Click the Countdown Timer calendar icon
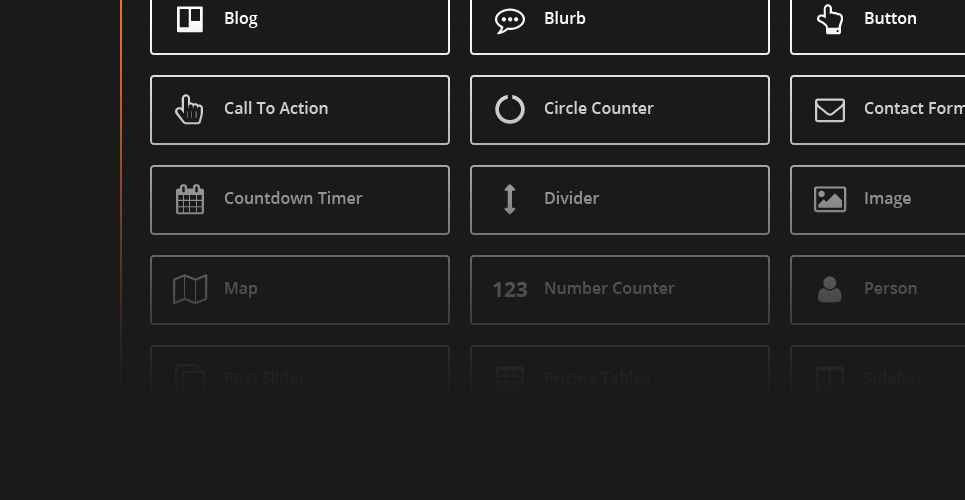Viewport: 965px width, 500px height. coord(190,199)
